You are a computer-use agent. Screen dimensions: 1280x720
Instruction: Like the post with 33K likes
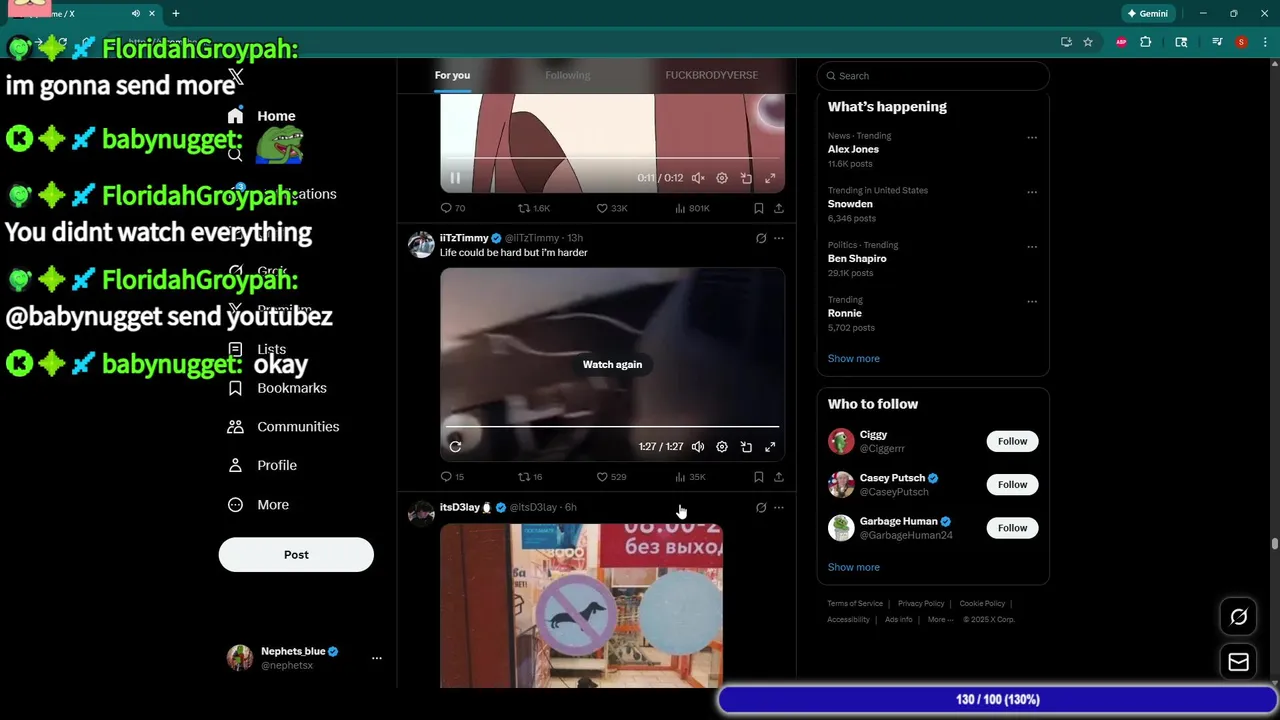pyautogui.click(x=612, y=208)
